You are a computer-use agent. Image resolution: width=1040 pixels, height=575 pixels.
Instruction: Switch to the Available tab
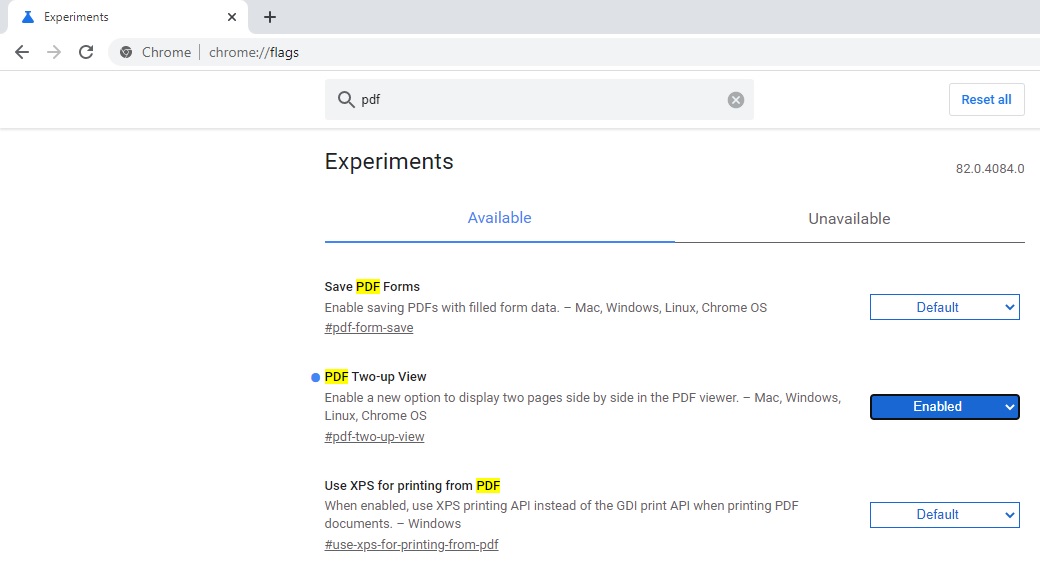499,218
